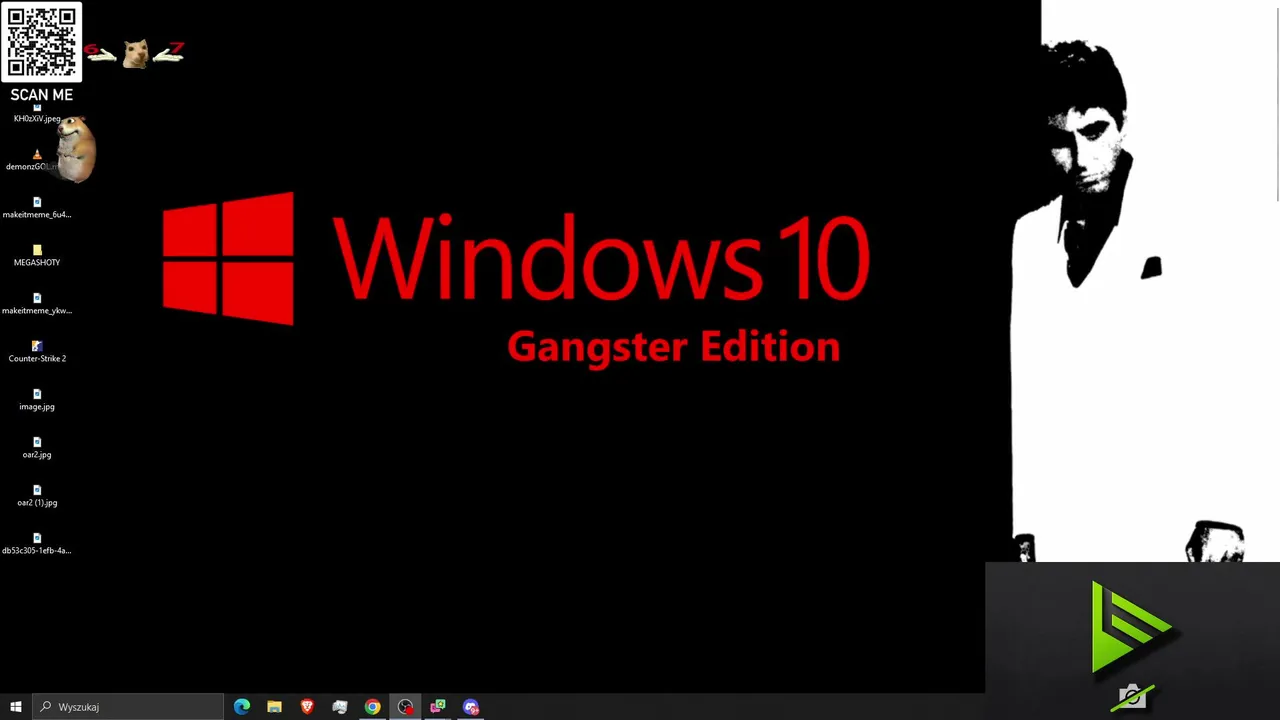
Task: Select the makeitmeme_6u4 desktop file
Action: 37,208
